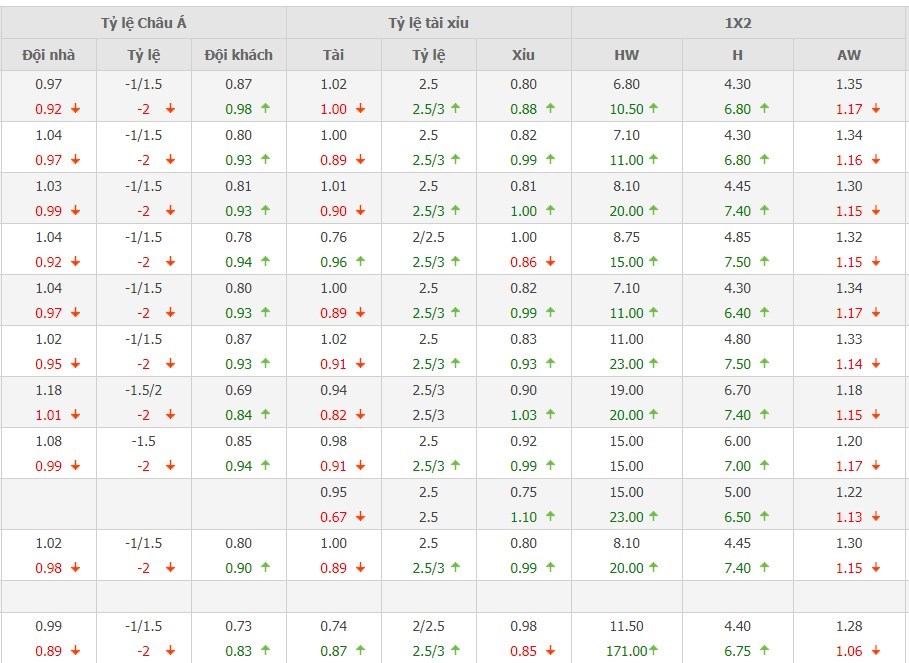
Task: Click the red down arrow beside 1.13
Action: click(x=876, y=517)
